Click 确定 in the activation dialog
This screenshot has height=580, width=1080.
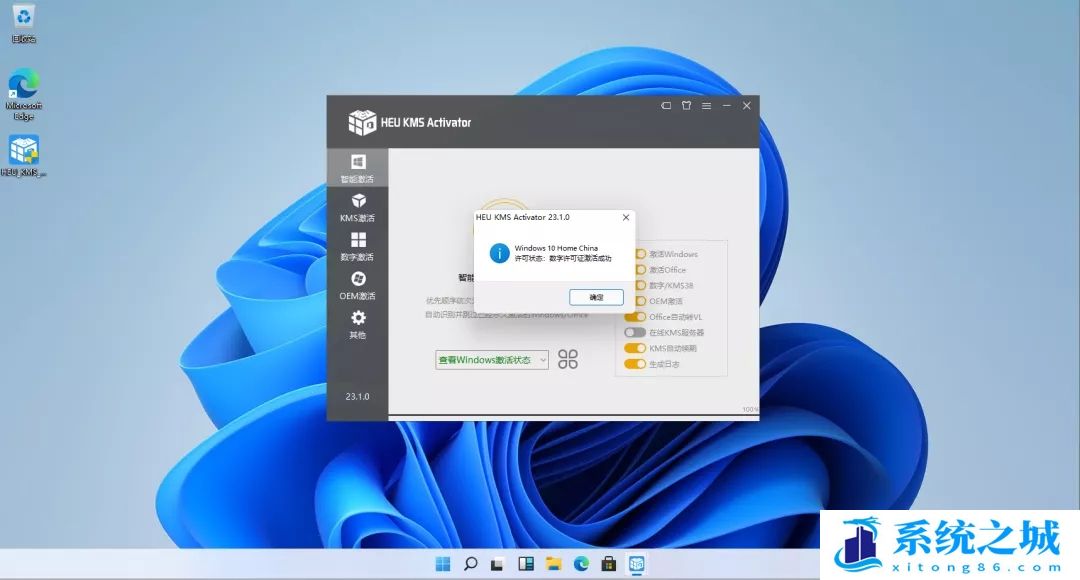tap(596, 297)
